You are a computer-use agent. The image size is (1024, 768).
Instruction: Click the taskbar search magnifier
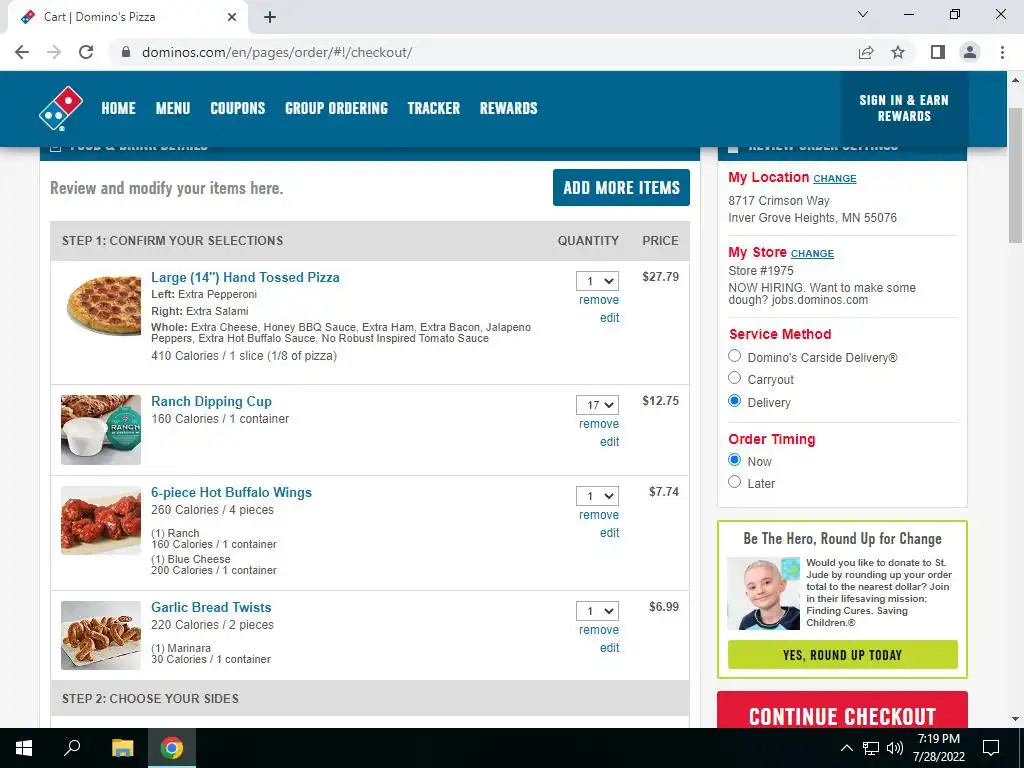72,748
